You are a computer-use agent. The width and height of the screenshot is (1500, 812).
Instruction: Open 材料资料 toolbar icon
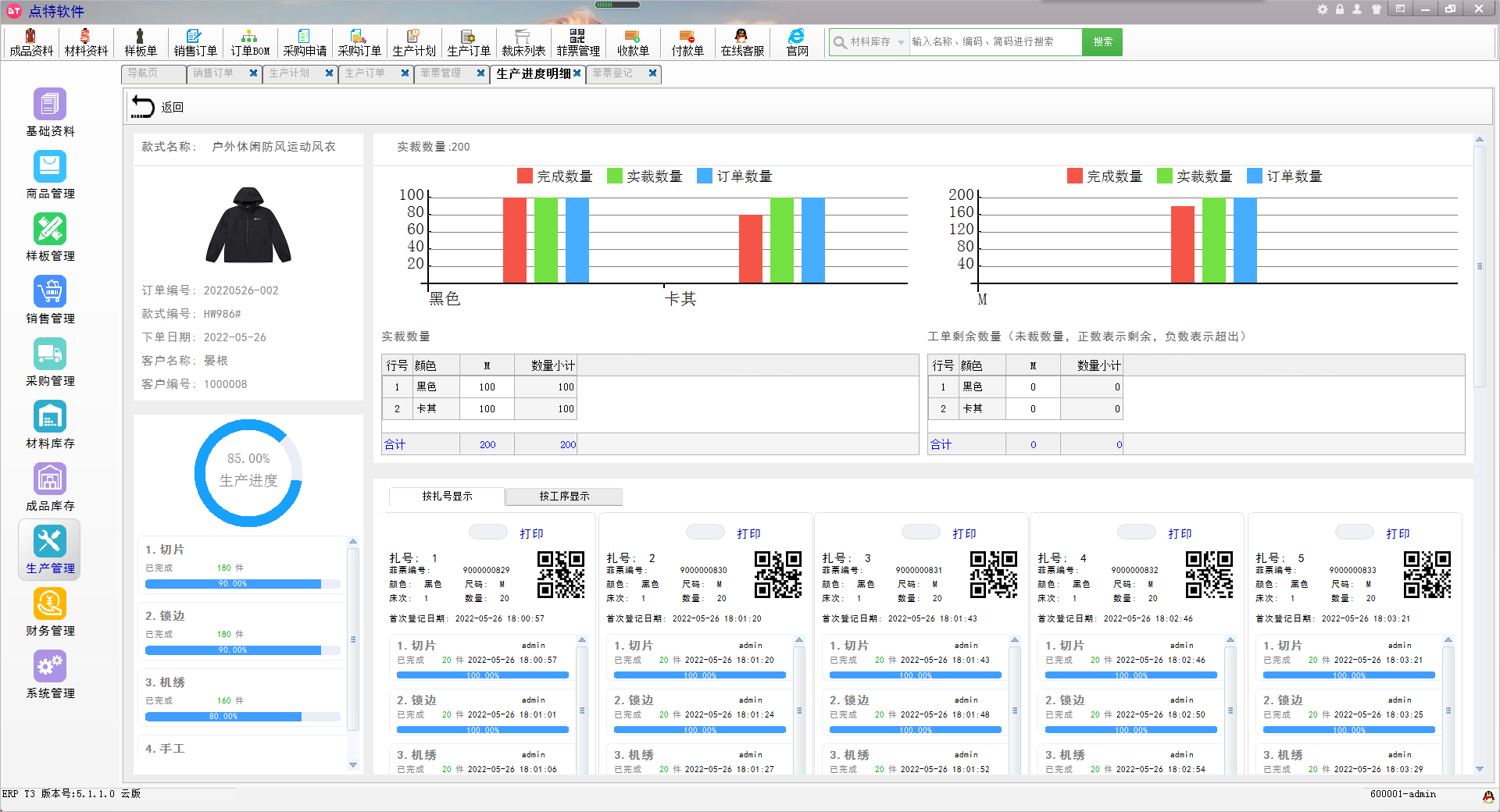(86, 42)
